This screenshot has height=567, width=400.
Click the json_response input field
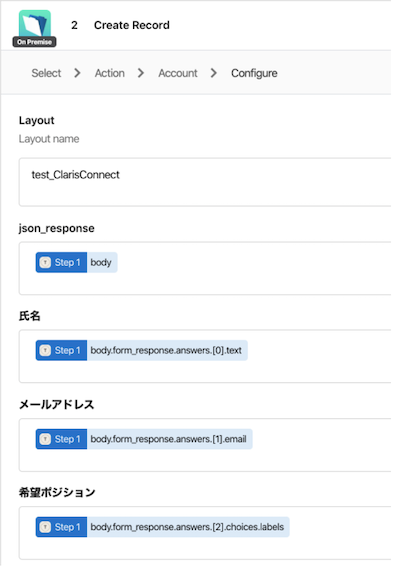point(205,268)
